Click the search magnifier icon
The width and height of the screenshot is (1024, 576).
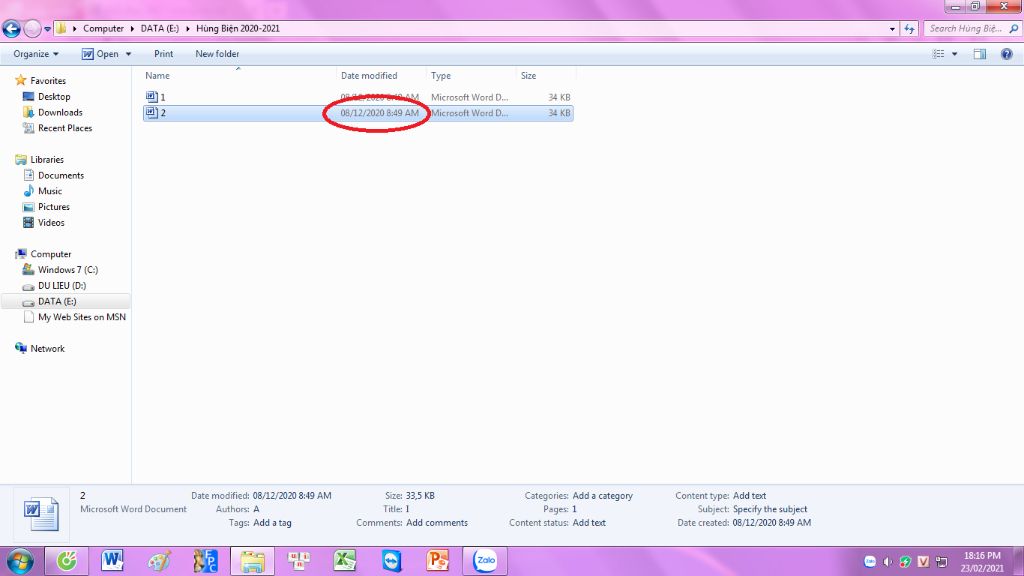click(x=1014, y=29)
